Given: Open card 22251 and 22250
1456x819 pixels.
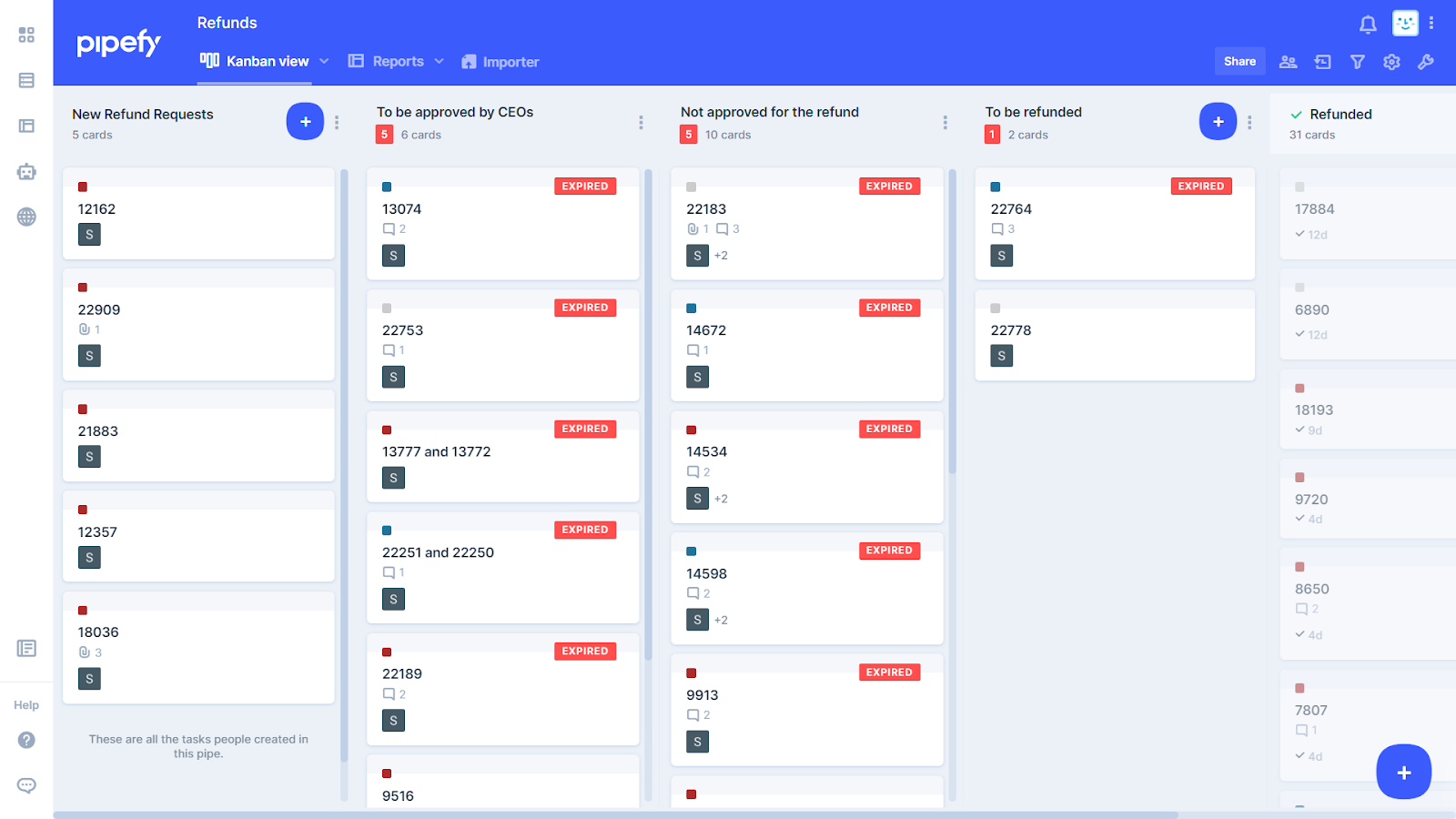Looking at the screenshot, I should 502,568.
